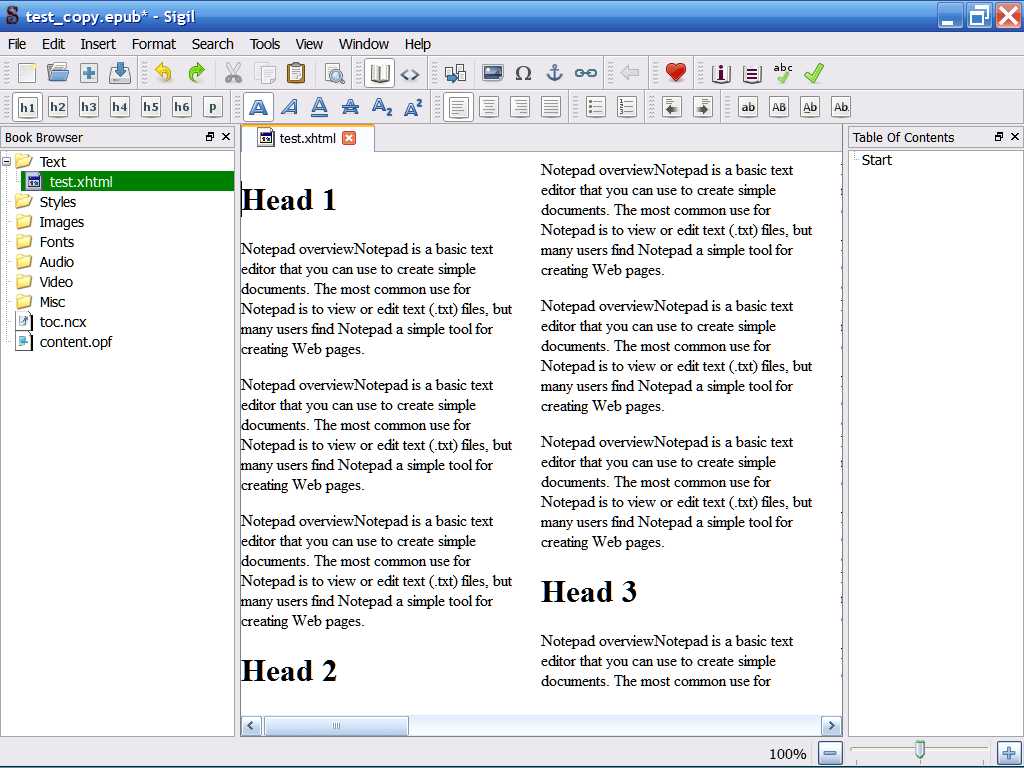Click the Back arrow icon
Image resolution: width=1024 pixels, height=768 pixels.
630,73
